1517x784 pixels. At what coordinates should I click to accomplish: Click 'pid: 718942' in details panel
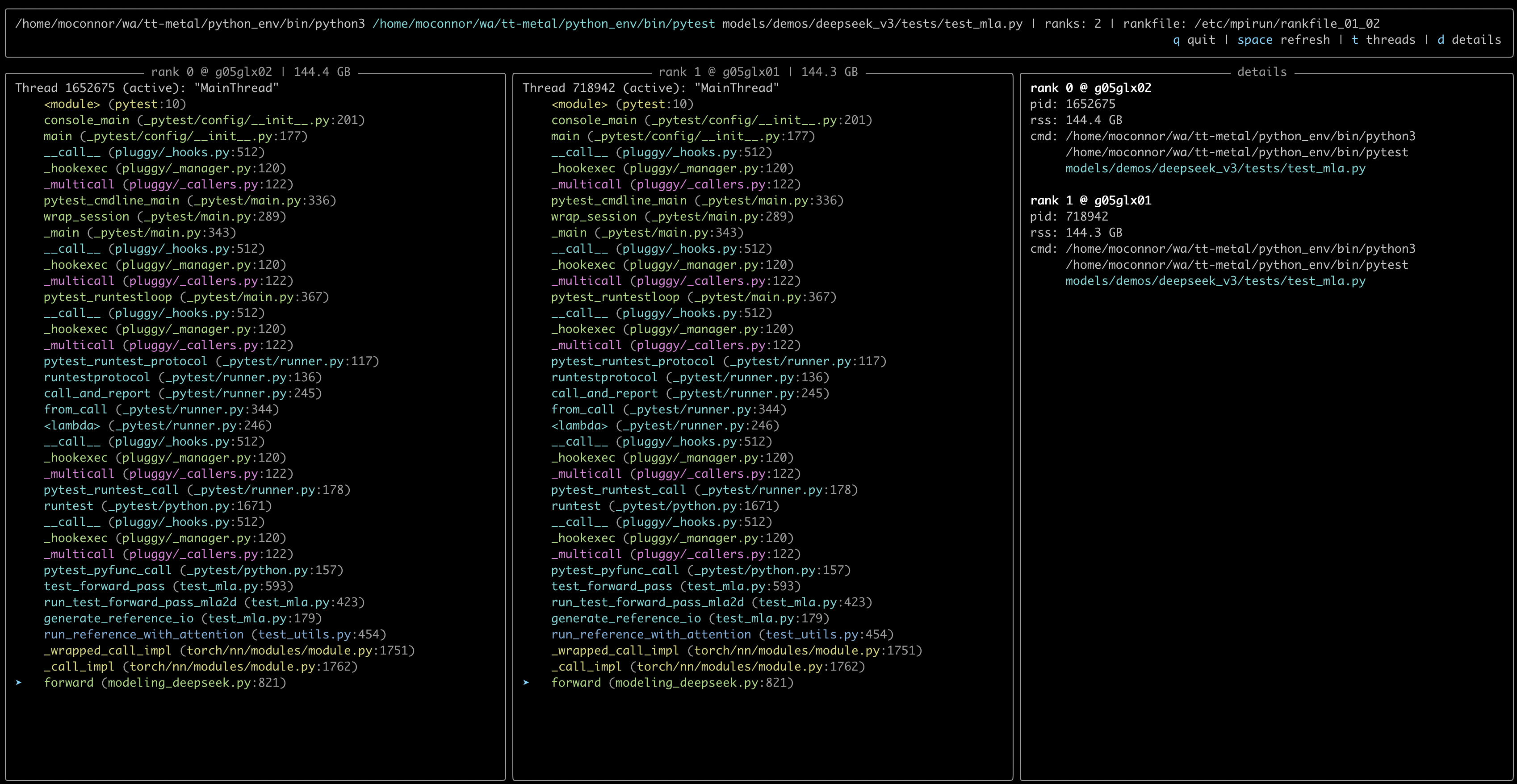[x=1069, y=217]
